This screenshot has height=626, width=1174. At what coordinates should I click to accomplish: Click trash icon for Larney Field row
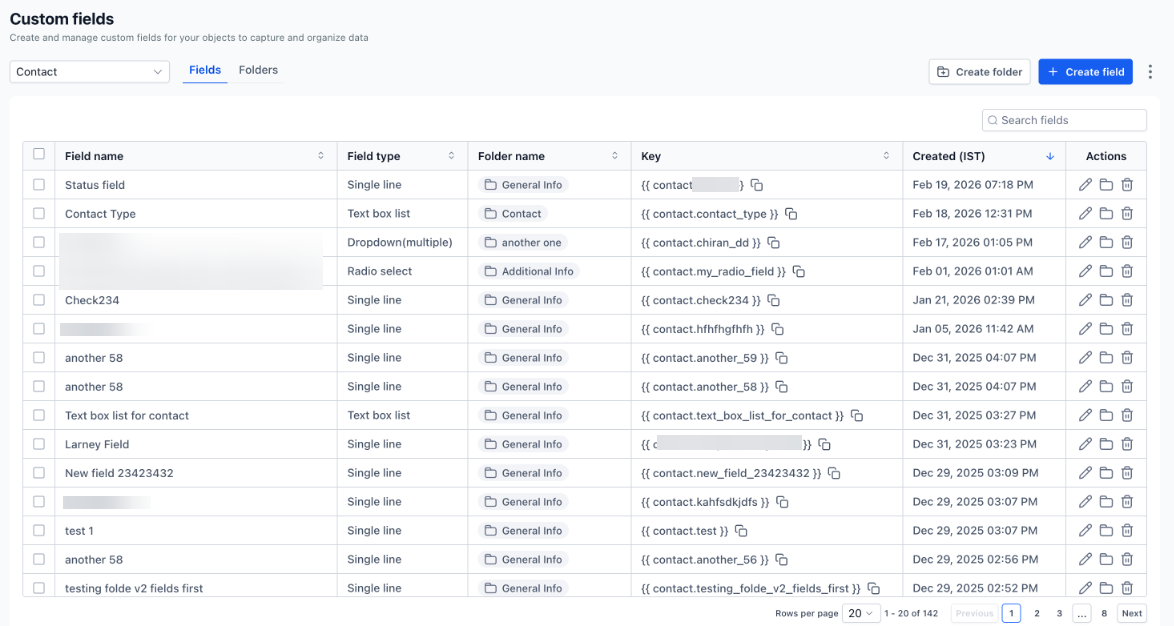point(1127,444)
